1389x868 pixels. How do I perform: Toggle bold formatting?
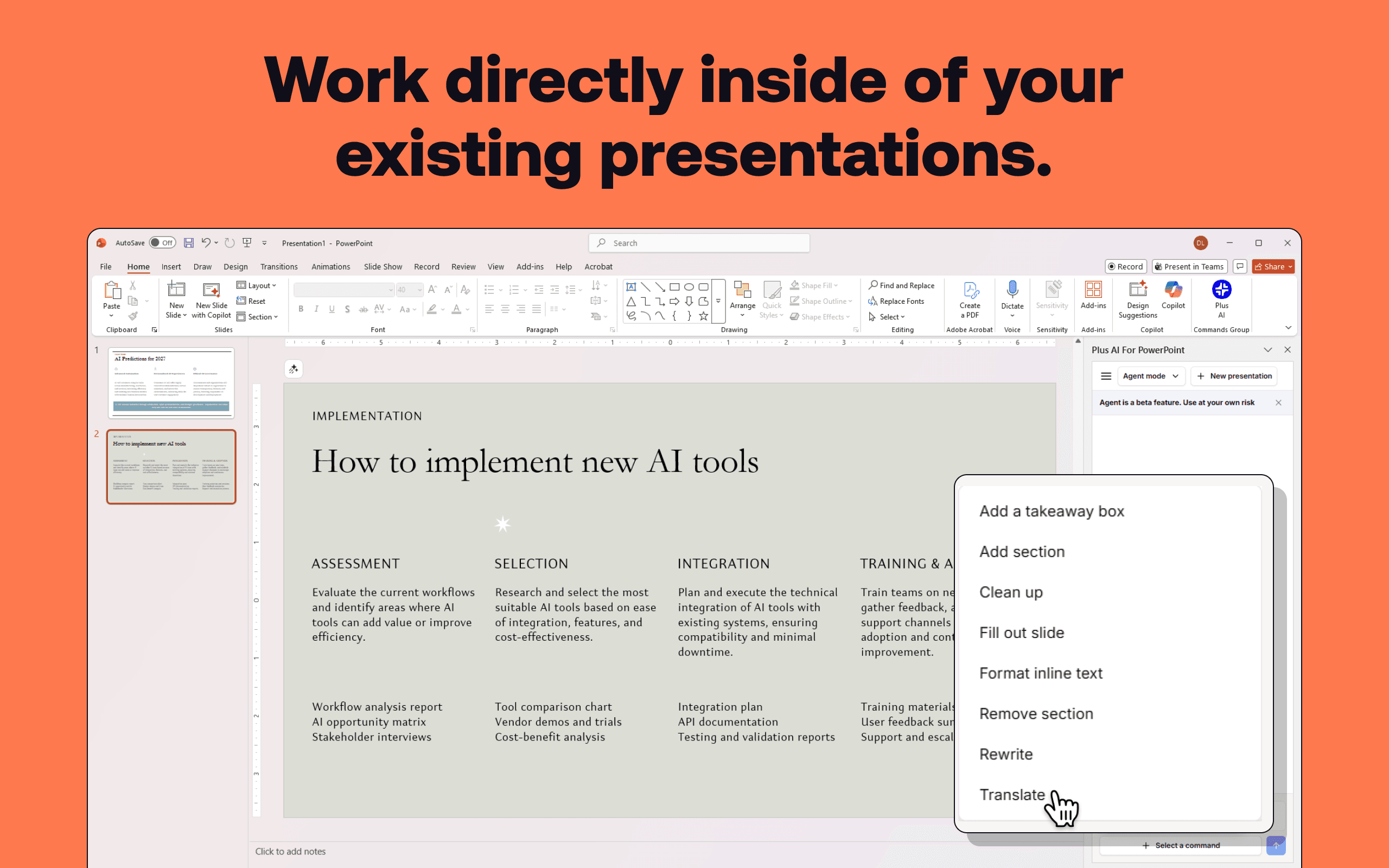[x=301, y=309]
